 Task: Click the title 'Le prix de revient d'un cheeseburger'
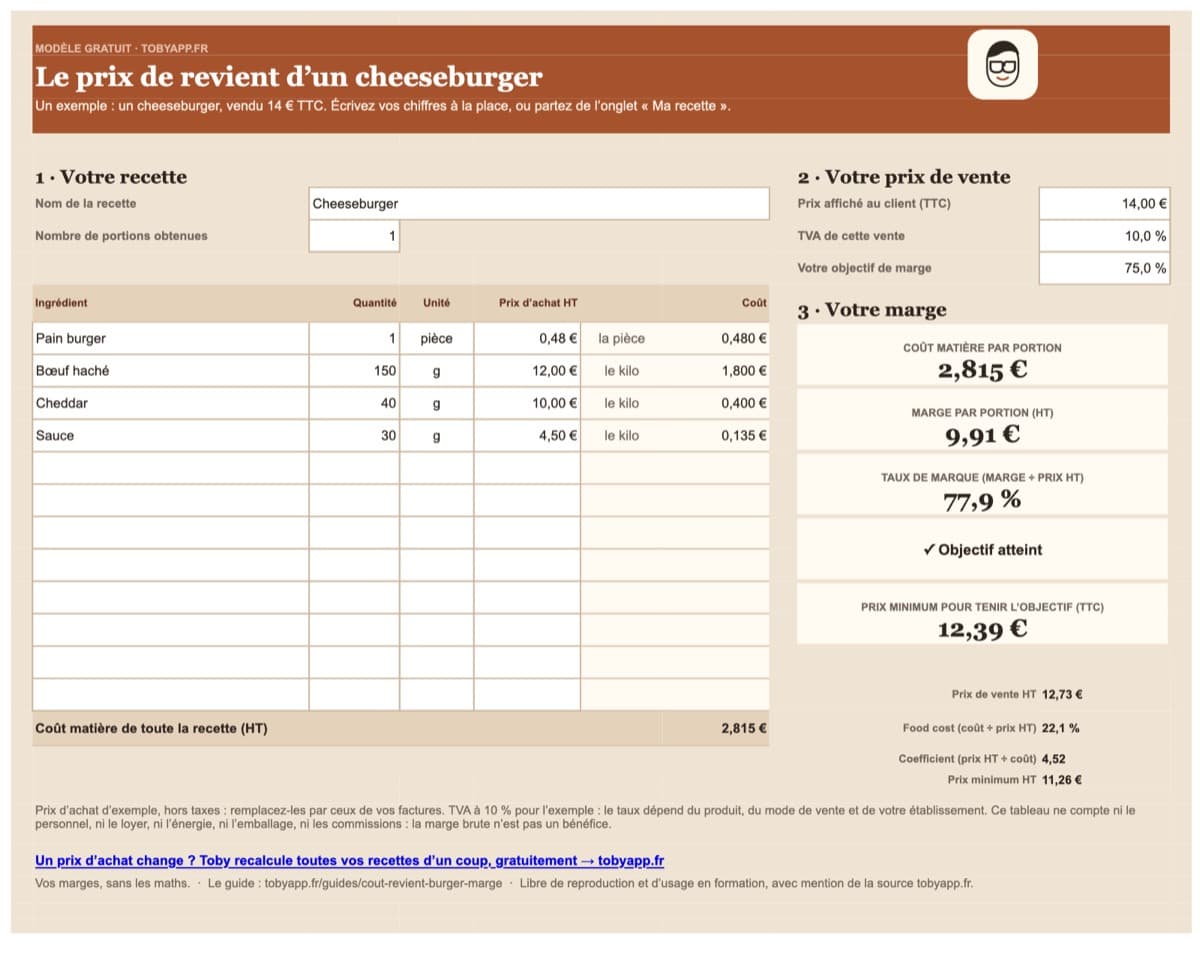click(289, 77)
